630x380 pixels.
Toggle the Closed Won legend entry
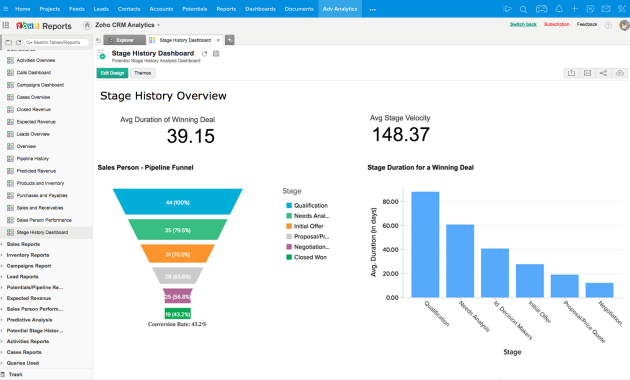[307, 257]
